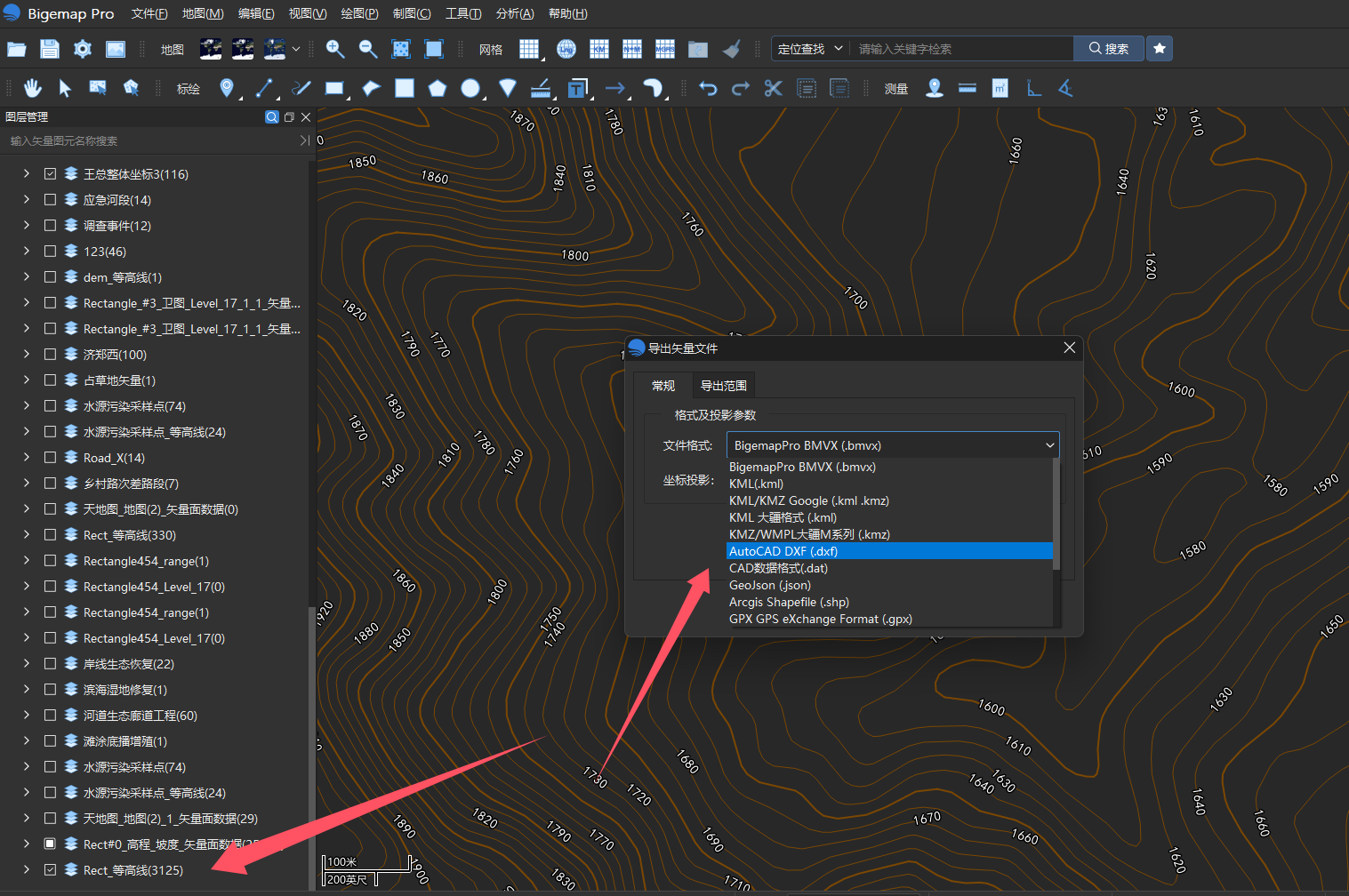The image size is (1349, 896).
Task: Click the zoom out magnifier
Action: point(368,49)
